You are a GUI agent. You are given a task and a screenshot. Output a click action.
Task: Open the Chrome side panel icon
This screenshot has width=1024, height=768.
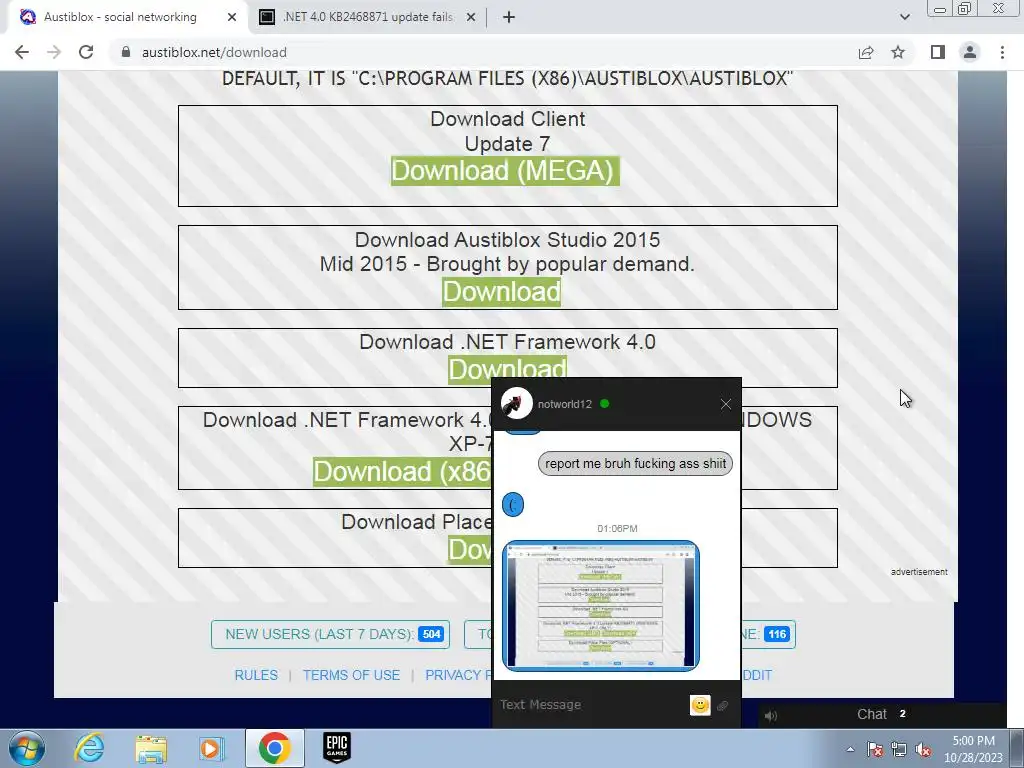(x=938, y=52)
